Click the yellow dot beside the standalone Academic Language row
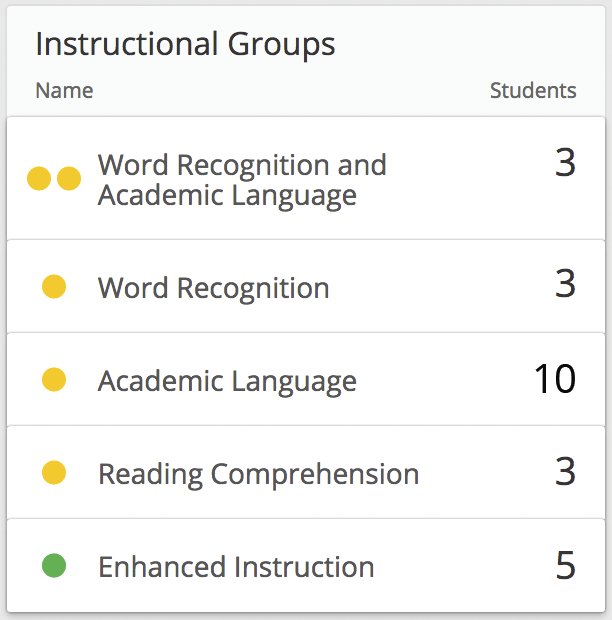Viewport: 612px width, 620px height. point(54,380)
